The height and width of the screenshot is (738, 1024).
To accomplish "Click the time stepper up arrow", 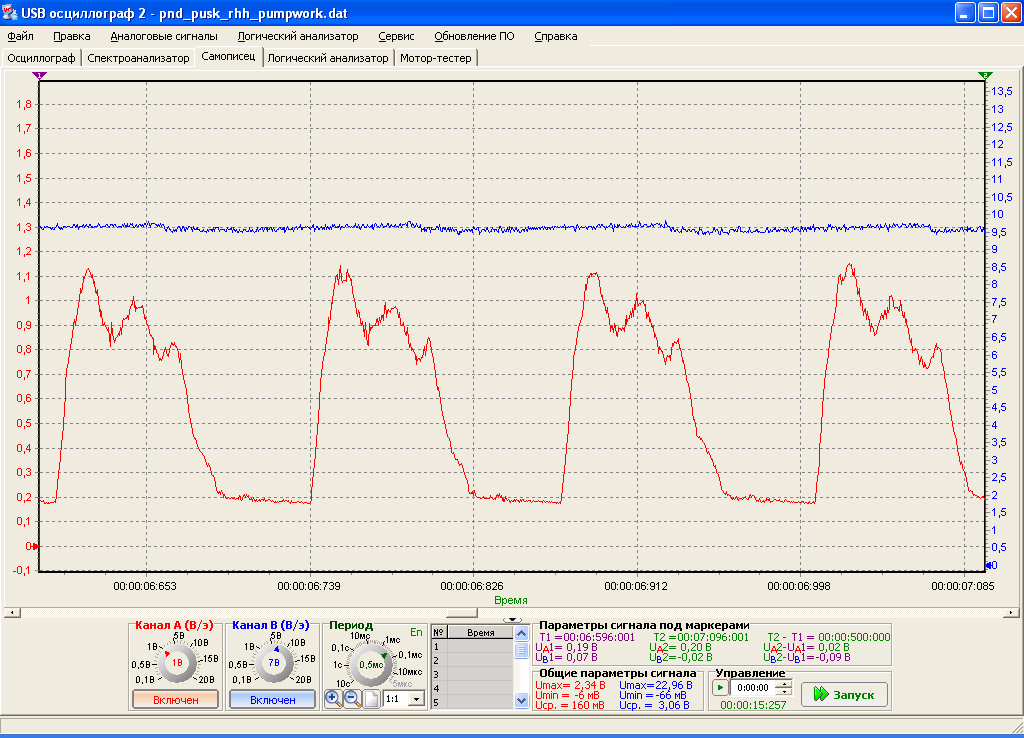I will click(x=784, y=684).
